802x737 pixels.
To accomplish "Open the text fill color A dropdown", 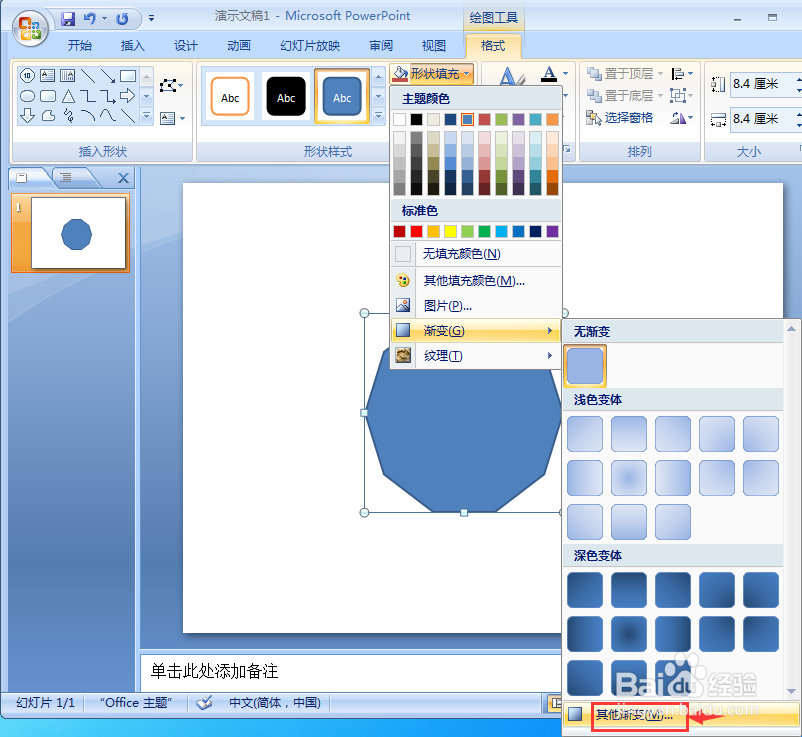I will click(565, 73).
